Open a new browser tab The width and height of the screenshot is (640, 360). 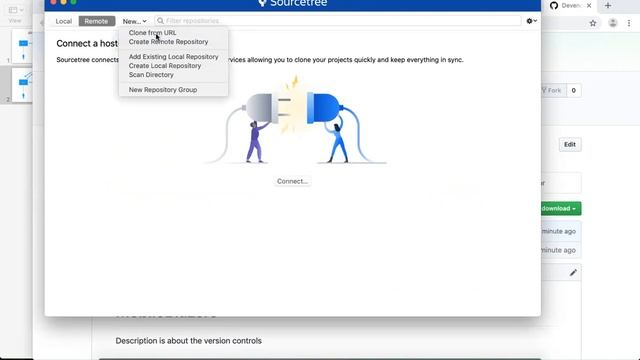[608, 5]
